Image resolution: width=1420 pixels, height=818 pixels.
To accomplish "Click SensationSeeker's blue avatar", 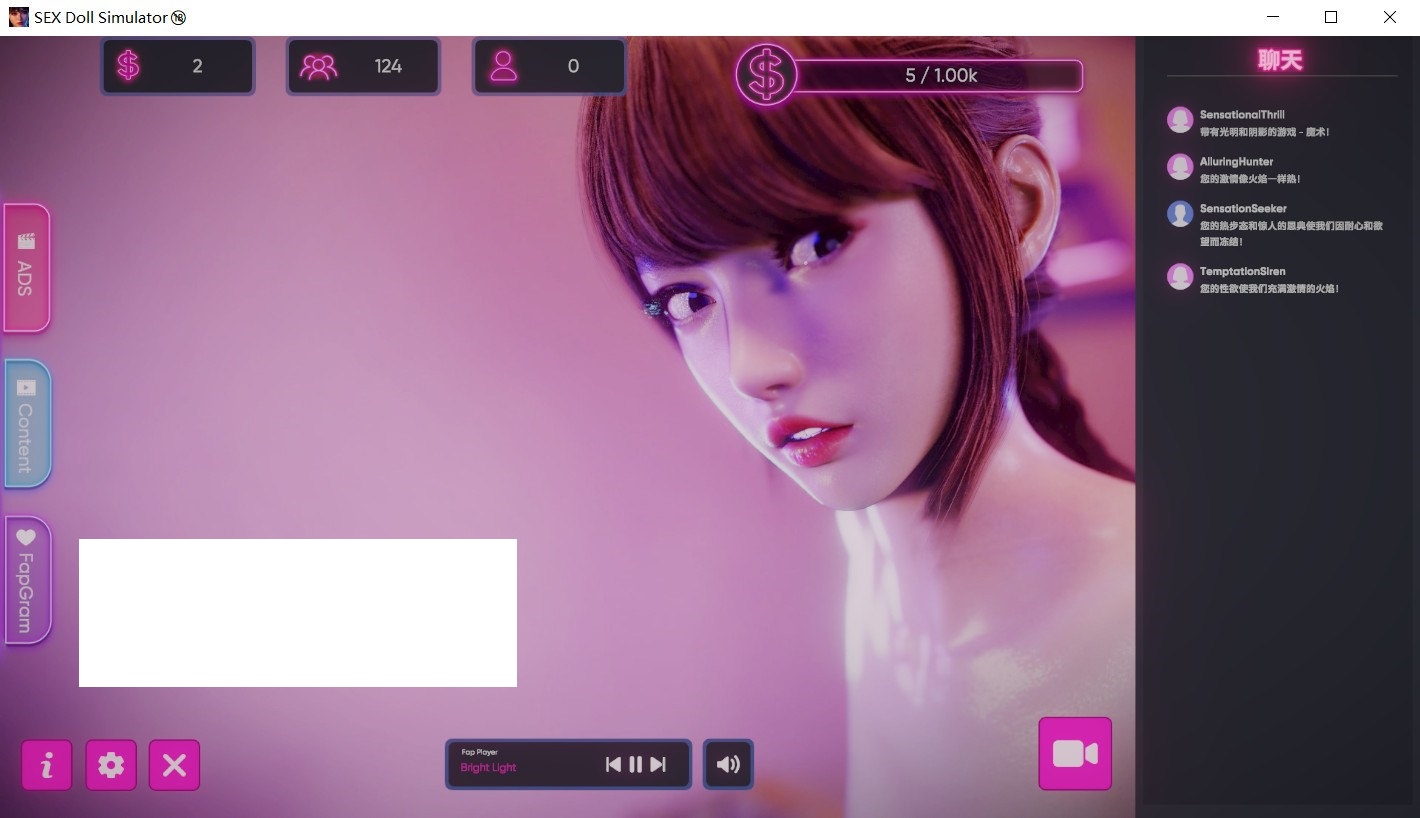I will tap(1180, 214).
